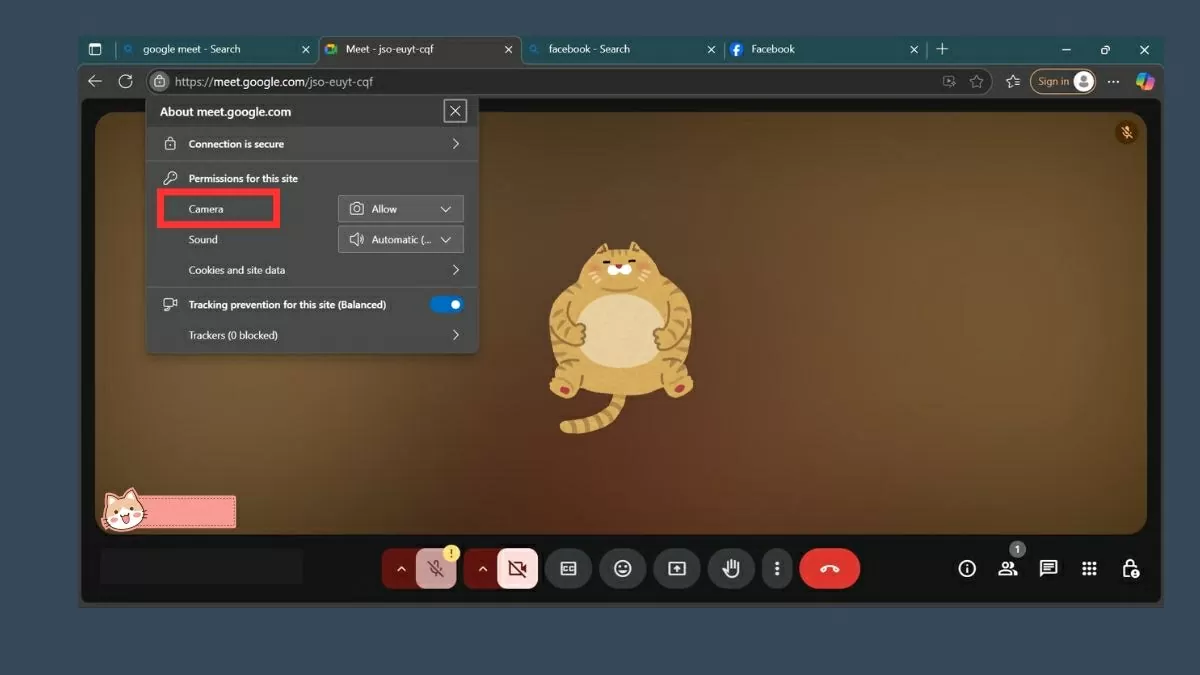
Task: Turn on the camera button
Action: [x=517, y=569]
